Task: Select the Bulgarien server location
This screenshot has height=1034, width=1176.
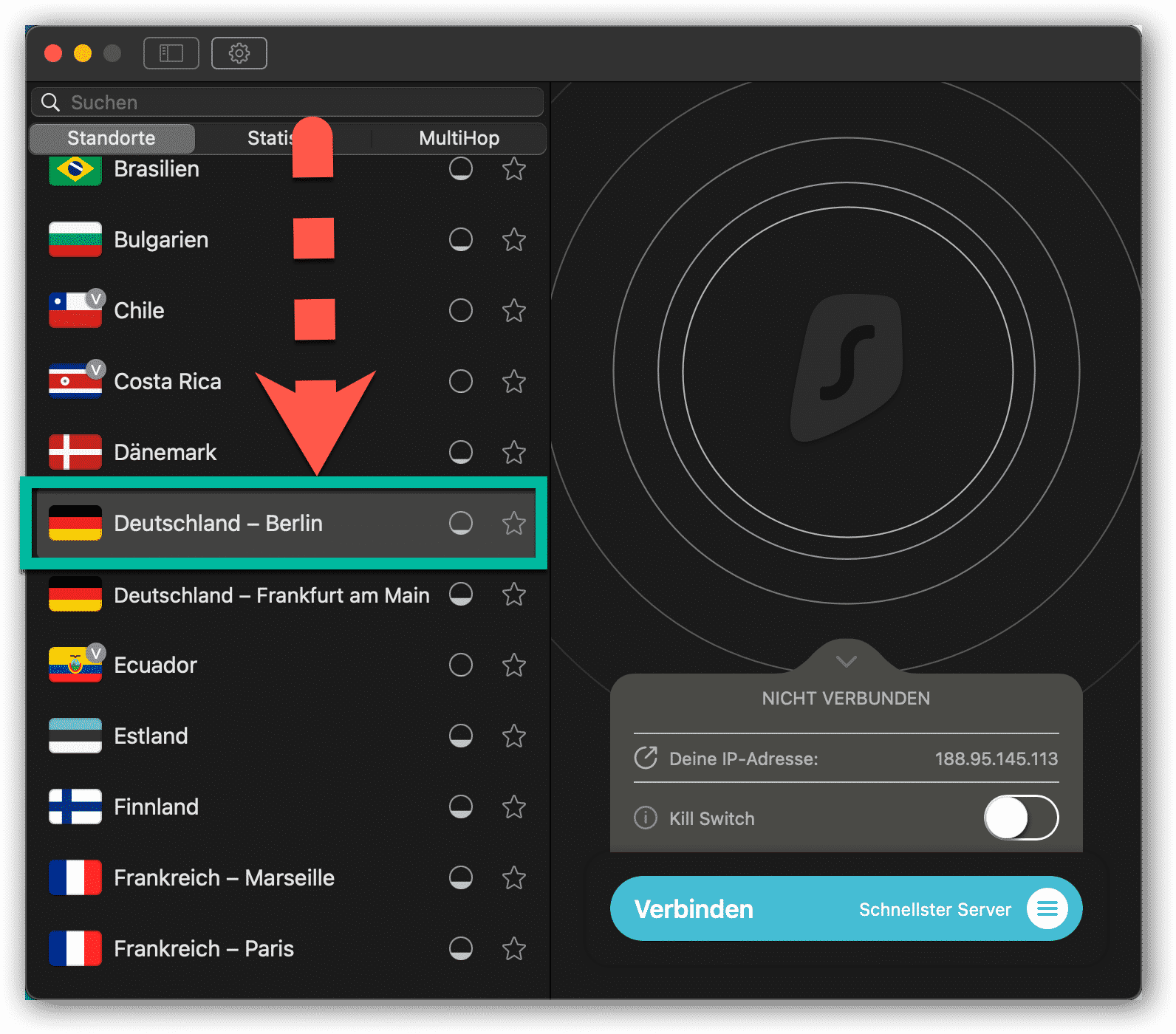Action: pos(287,240)
